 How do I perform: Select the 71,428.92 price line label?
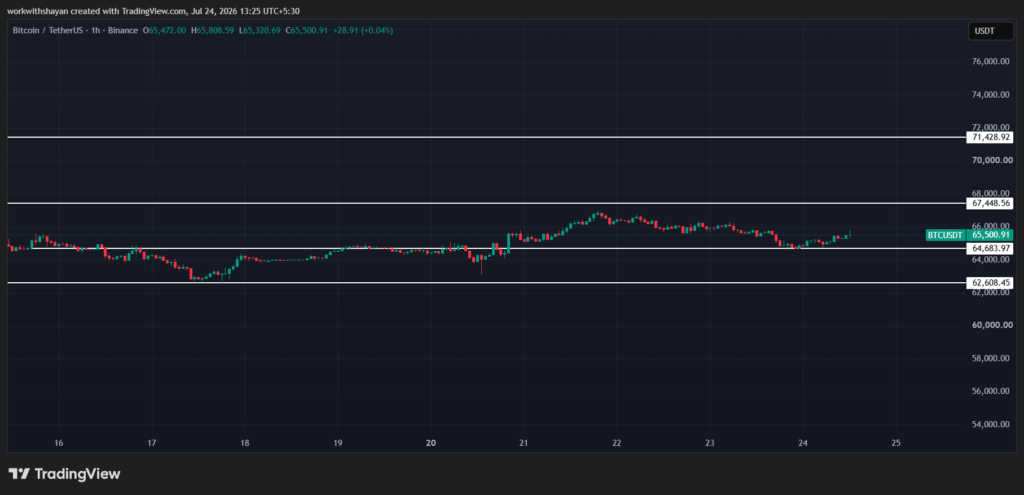coord(990,137)
